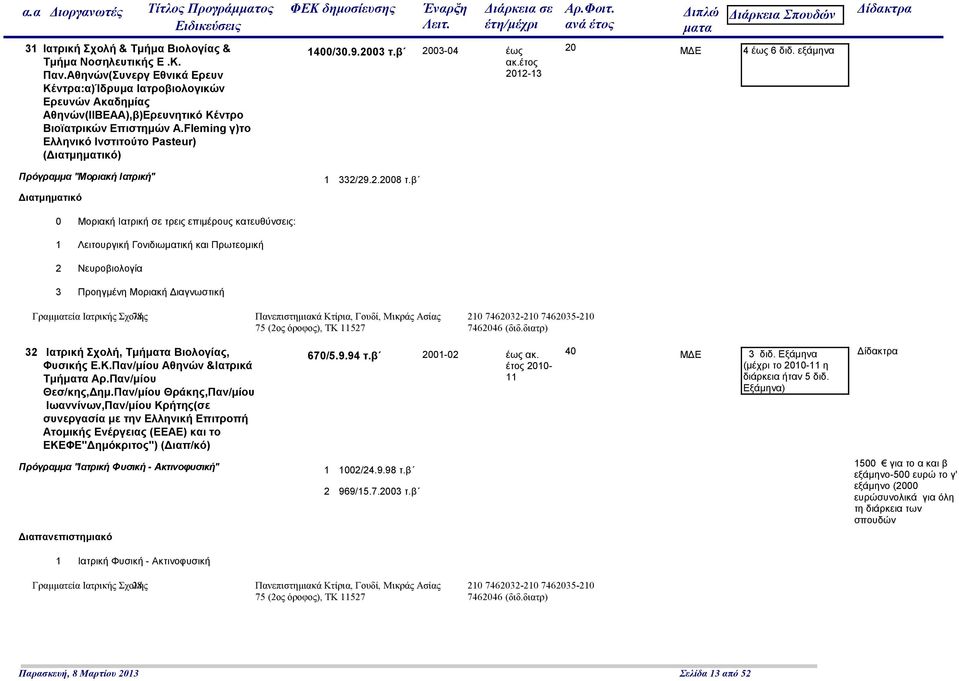Select start year '2001-02'

pos(440,355)
